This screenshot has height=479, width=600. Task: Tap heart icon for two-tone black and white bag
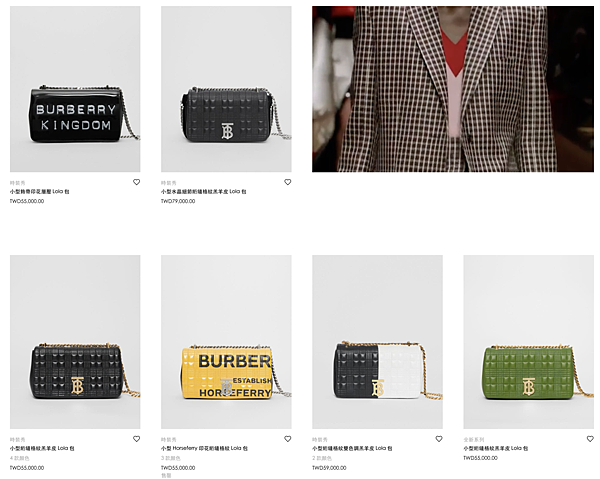pyautogui.click(x=439, y=439)
